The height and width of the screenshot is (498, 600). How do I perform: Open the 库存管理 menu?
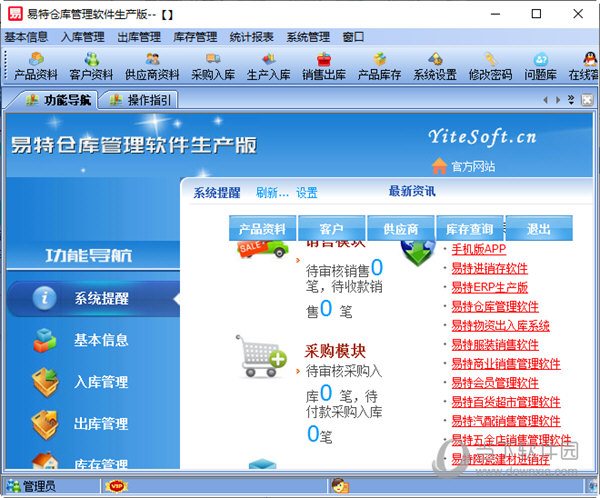tap(195, 37)
